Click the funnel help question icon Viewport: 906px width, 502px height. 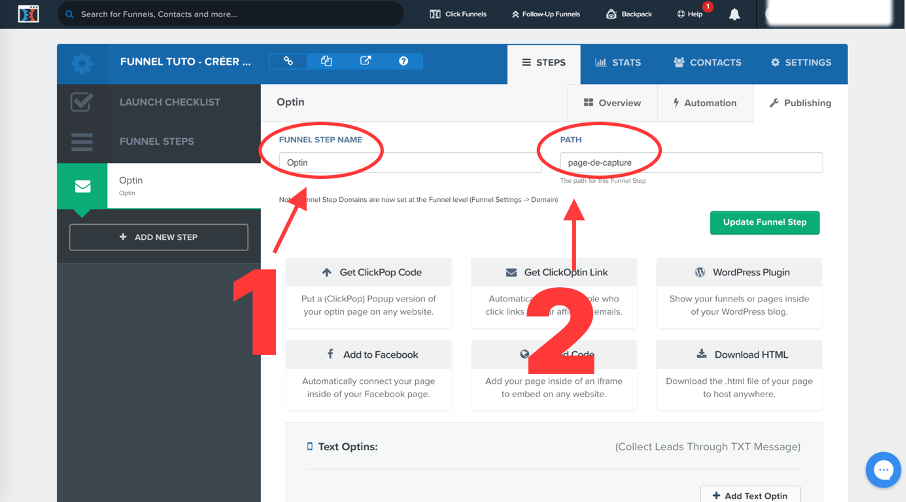[x=403, y=61]
